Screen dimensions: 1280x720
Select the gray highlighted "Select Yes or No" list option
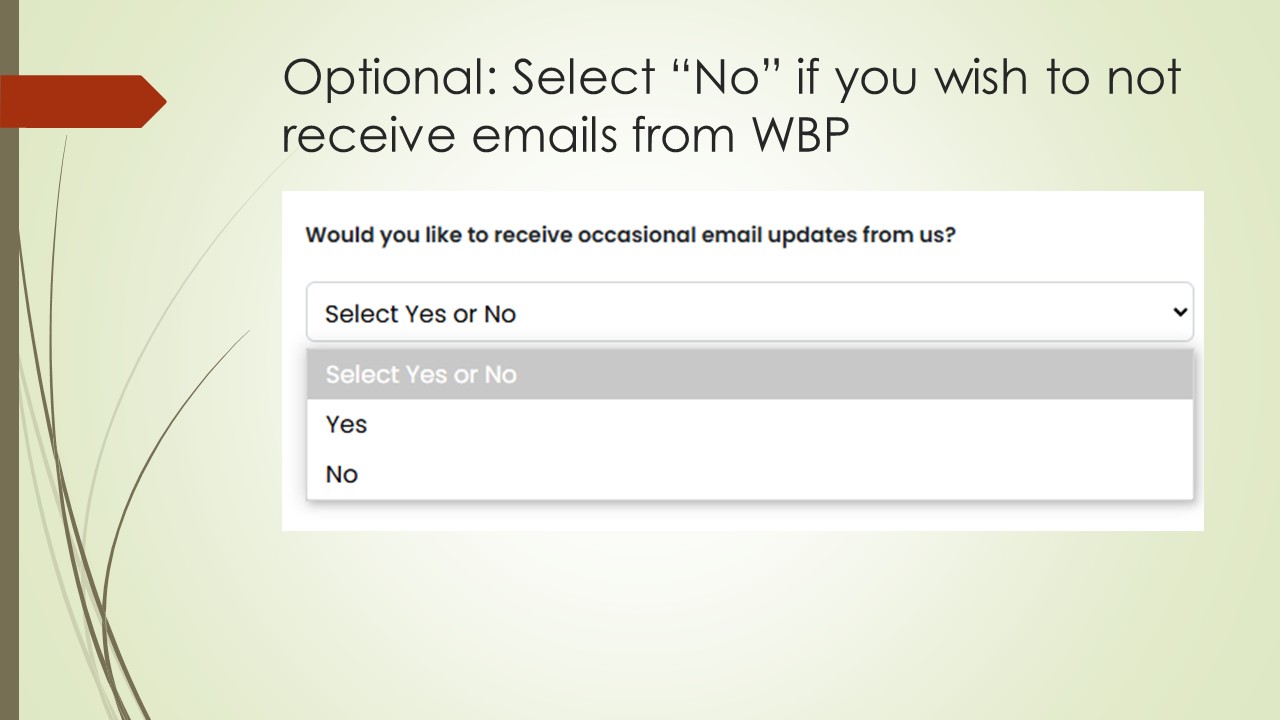click(x=420, y=374)
